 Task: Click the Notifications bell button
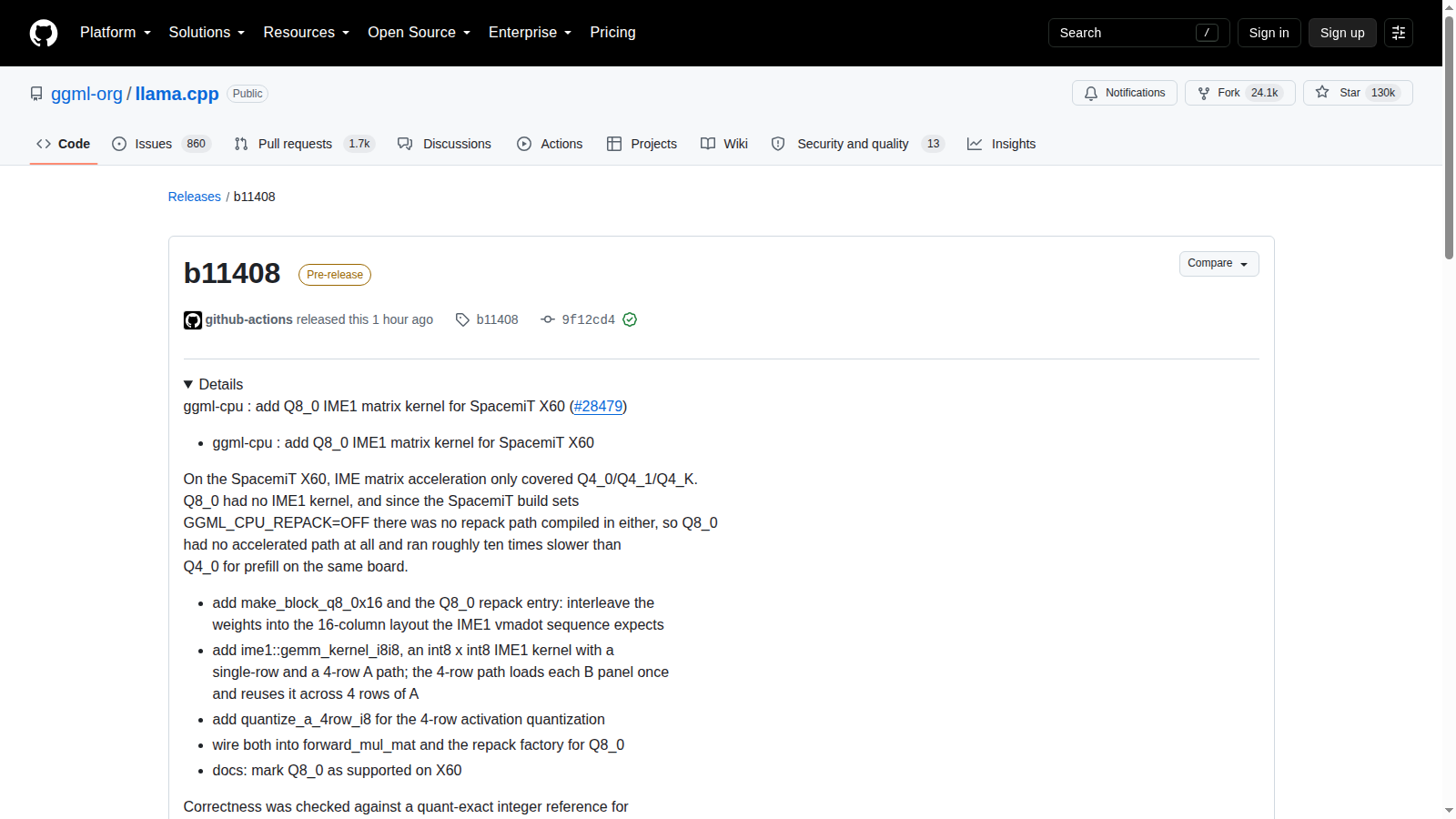1125,93
